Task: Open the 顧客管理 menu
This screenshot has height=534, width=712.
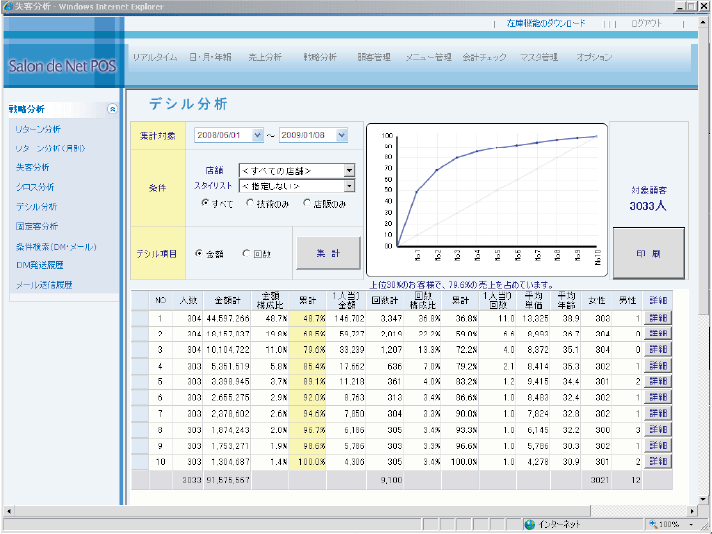Action: tap(374, 58)
